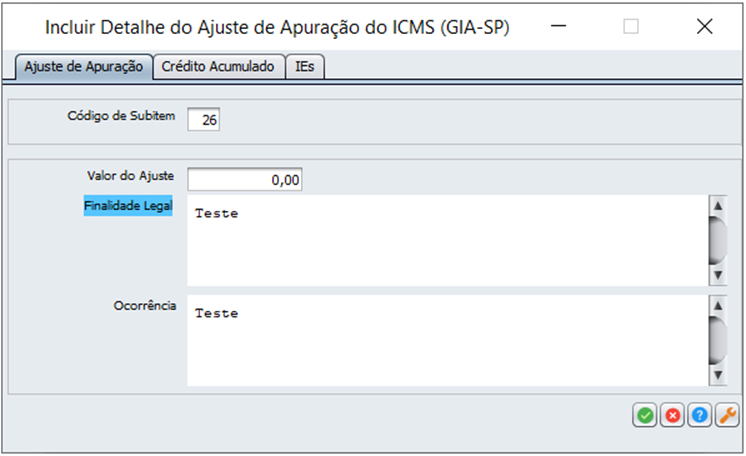Click Finalidade Legal scrollbar down arrow
The height and width of the screenshot is (456, 746).
(718, 275)
